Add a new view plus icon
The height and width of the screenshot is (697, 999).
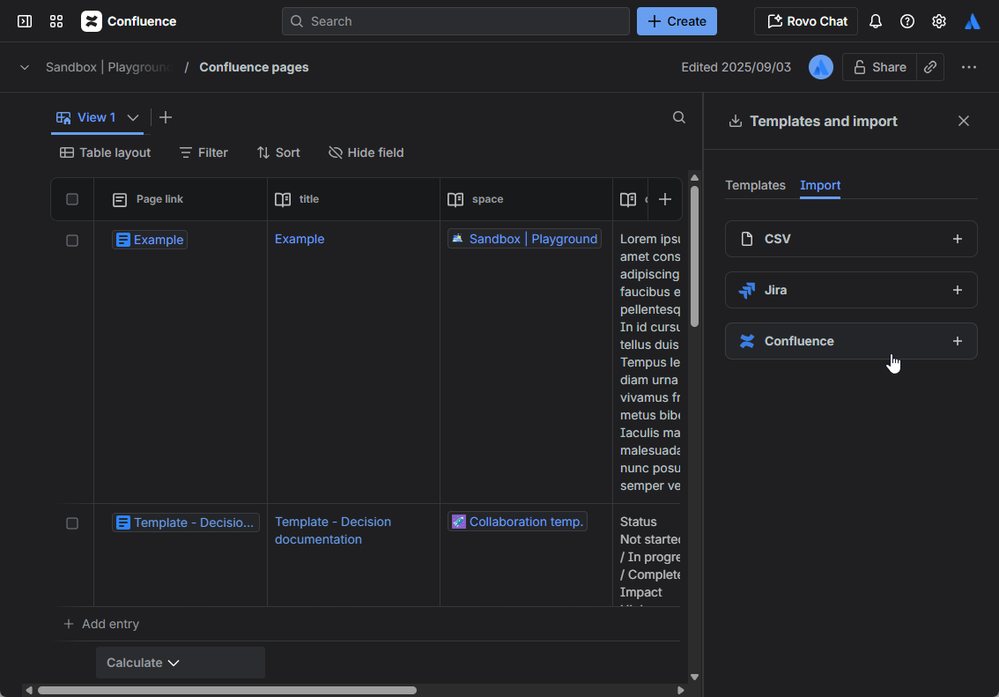click(166, 117)
